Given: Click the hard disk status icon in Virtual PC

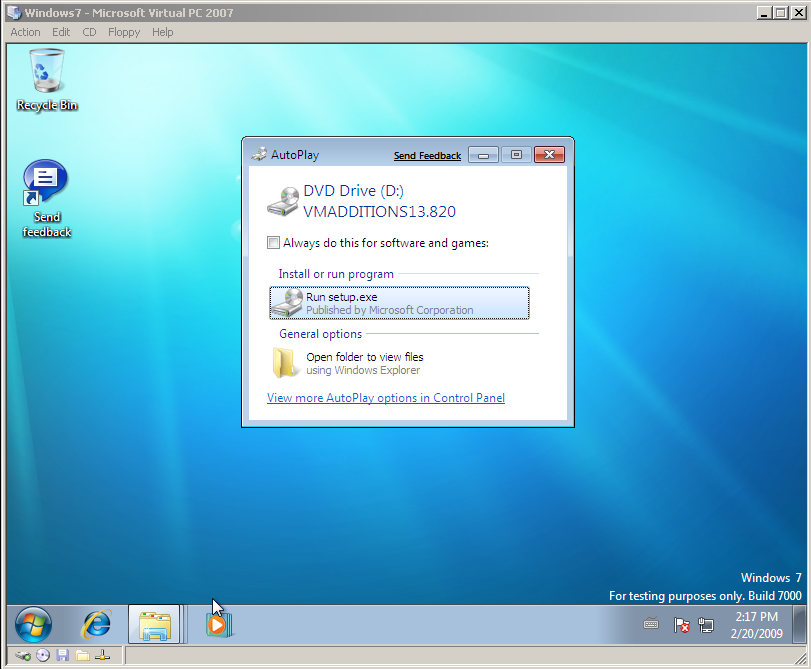Looking at the screenshot, I should (x=23, y=656).
